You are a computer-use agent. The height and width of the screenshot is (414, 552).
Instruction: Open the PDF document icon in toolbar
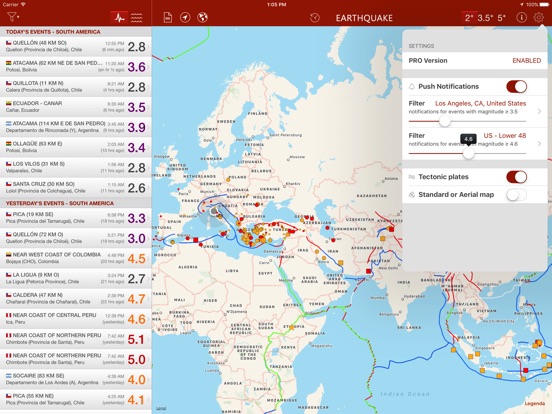pos(168,17)
